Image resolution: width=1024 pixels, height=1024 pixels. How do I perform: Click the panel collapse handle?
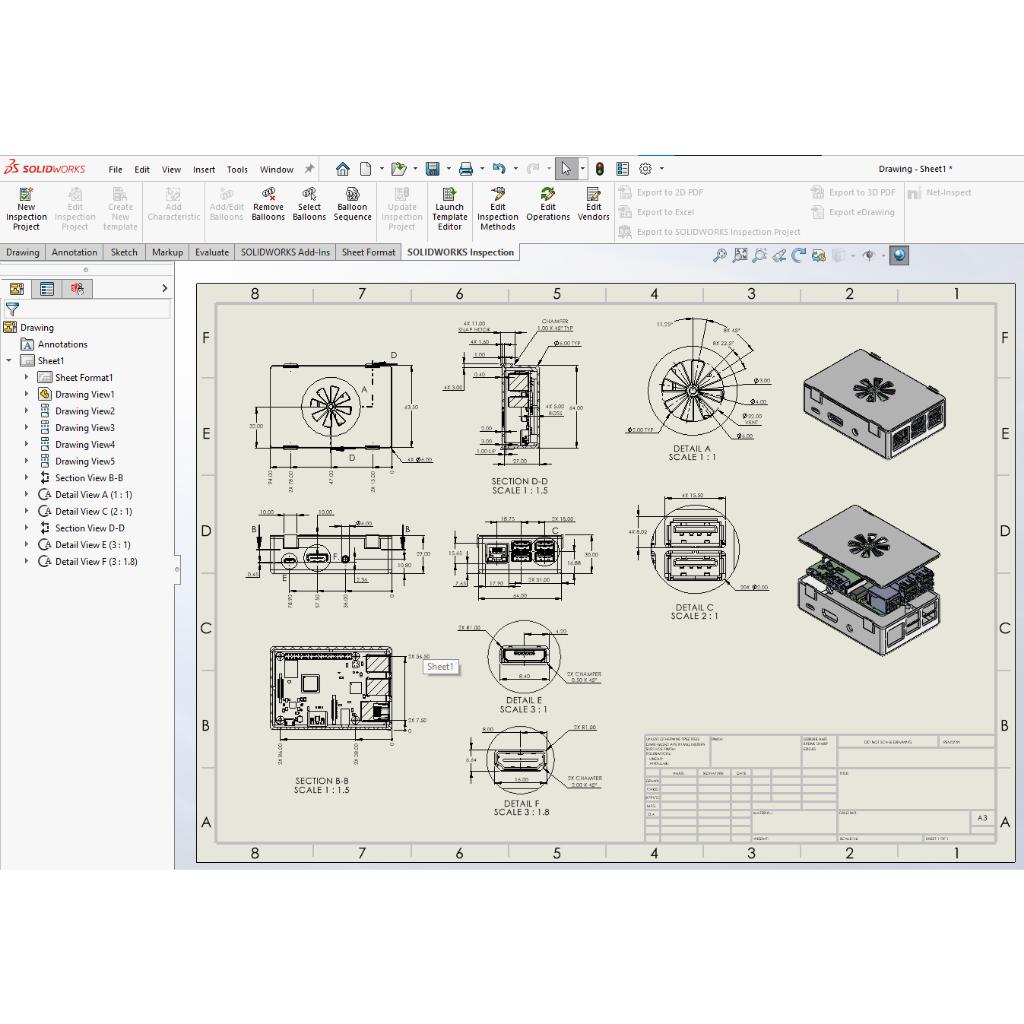[x=176, y=569]
